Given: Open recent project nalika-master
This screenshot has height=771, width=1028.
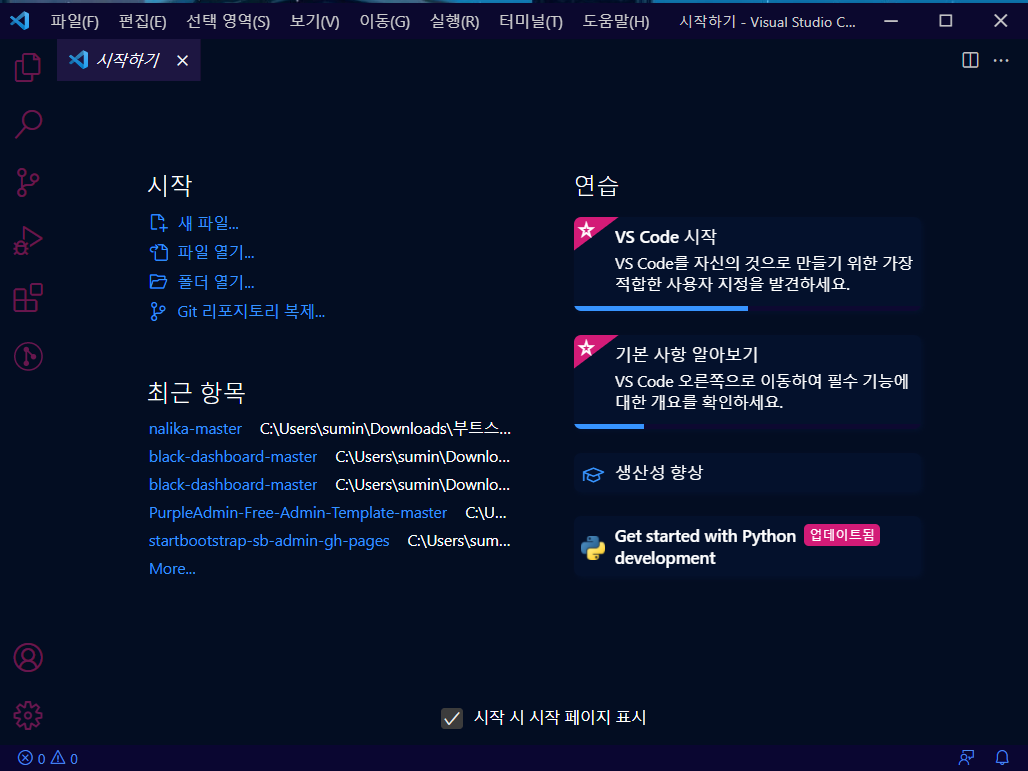Looking at the screenshot, I should coord(195,429).
